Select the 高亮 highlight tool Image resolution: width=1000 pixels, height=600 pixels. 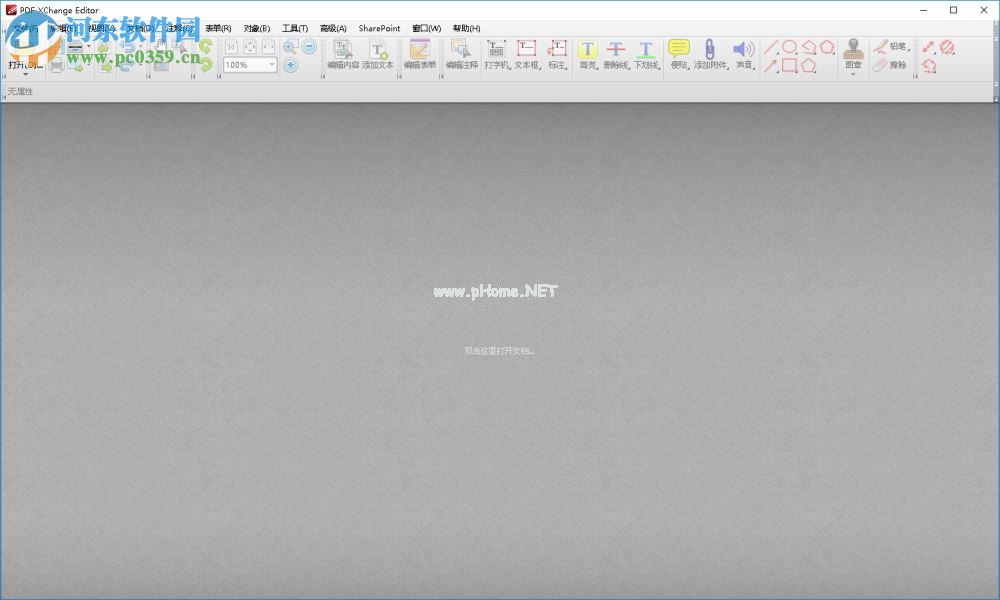pyautogui.click(x=588, y=55)
